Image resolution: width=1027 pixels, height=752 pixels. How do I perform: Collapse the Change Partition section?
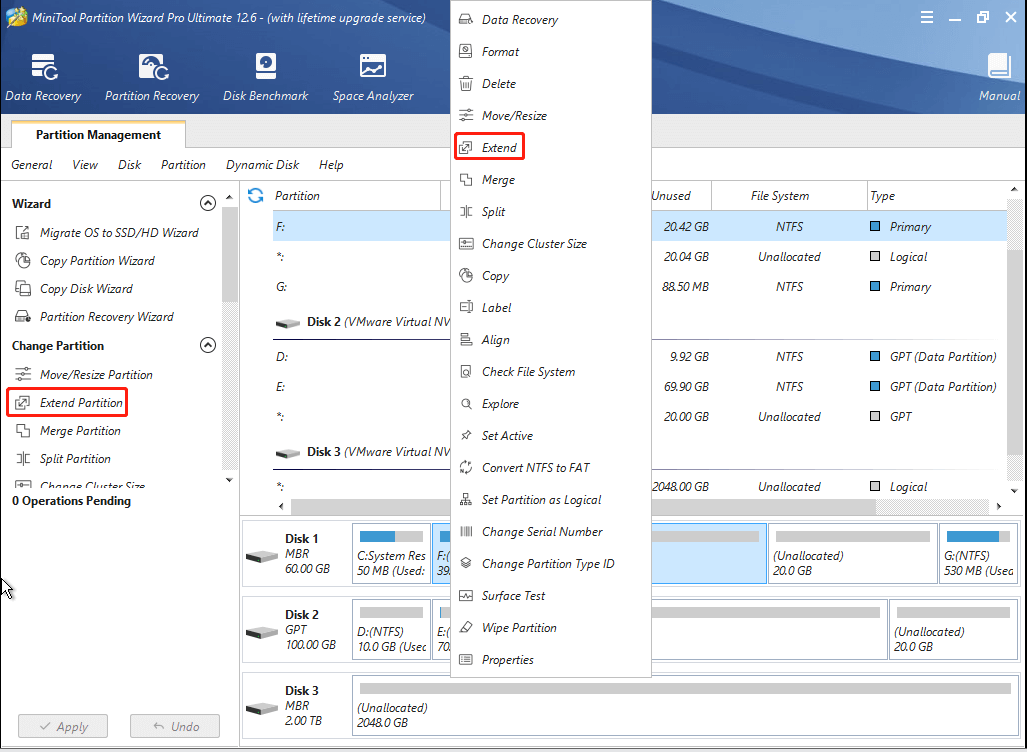point(208,345)
